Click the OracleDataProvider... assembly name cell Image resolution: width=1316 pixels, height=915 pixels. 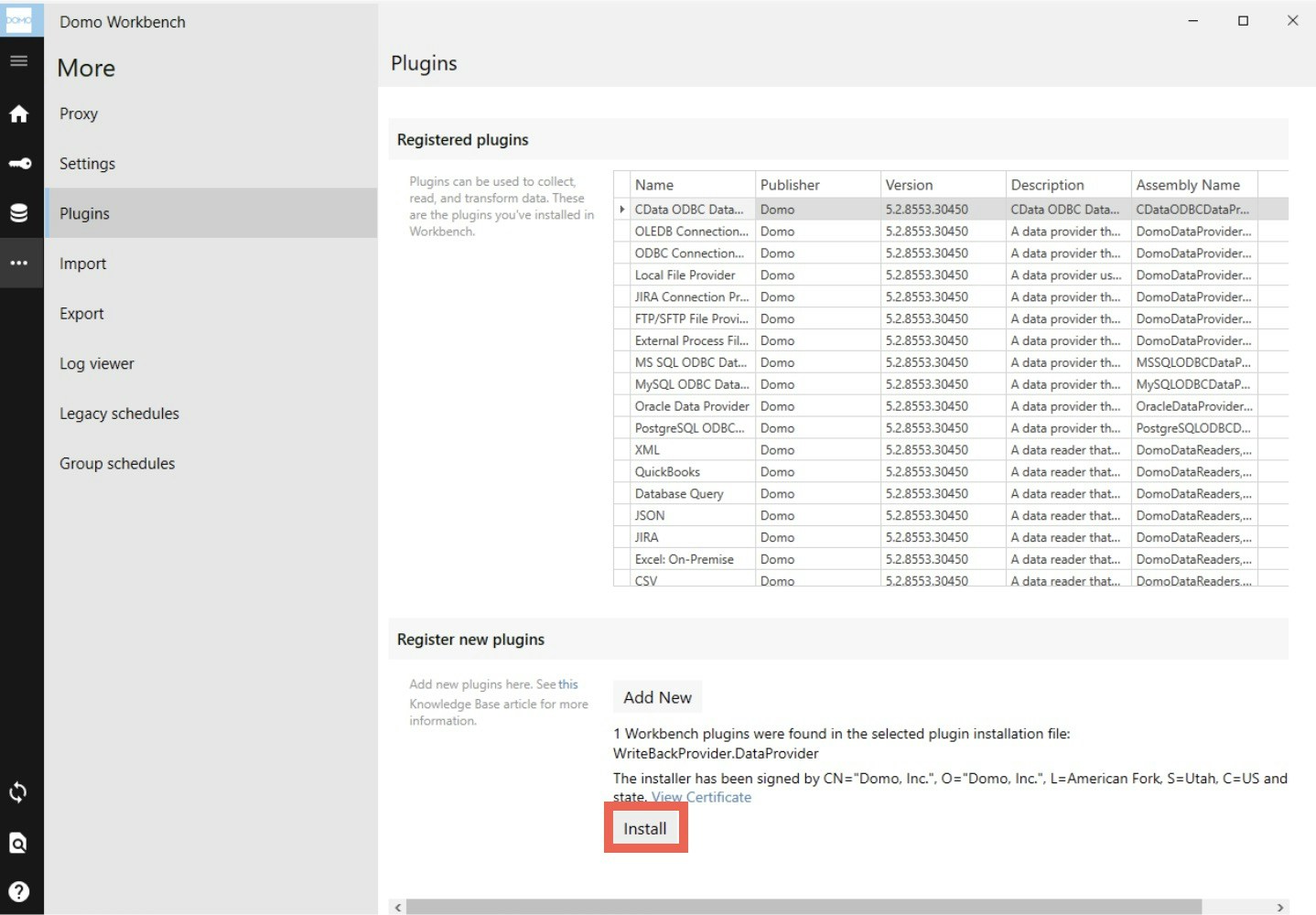point(1194,406)
